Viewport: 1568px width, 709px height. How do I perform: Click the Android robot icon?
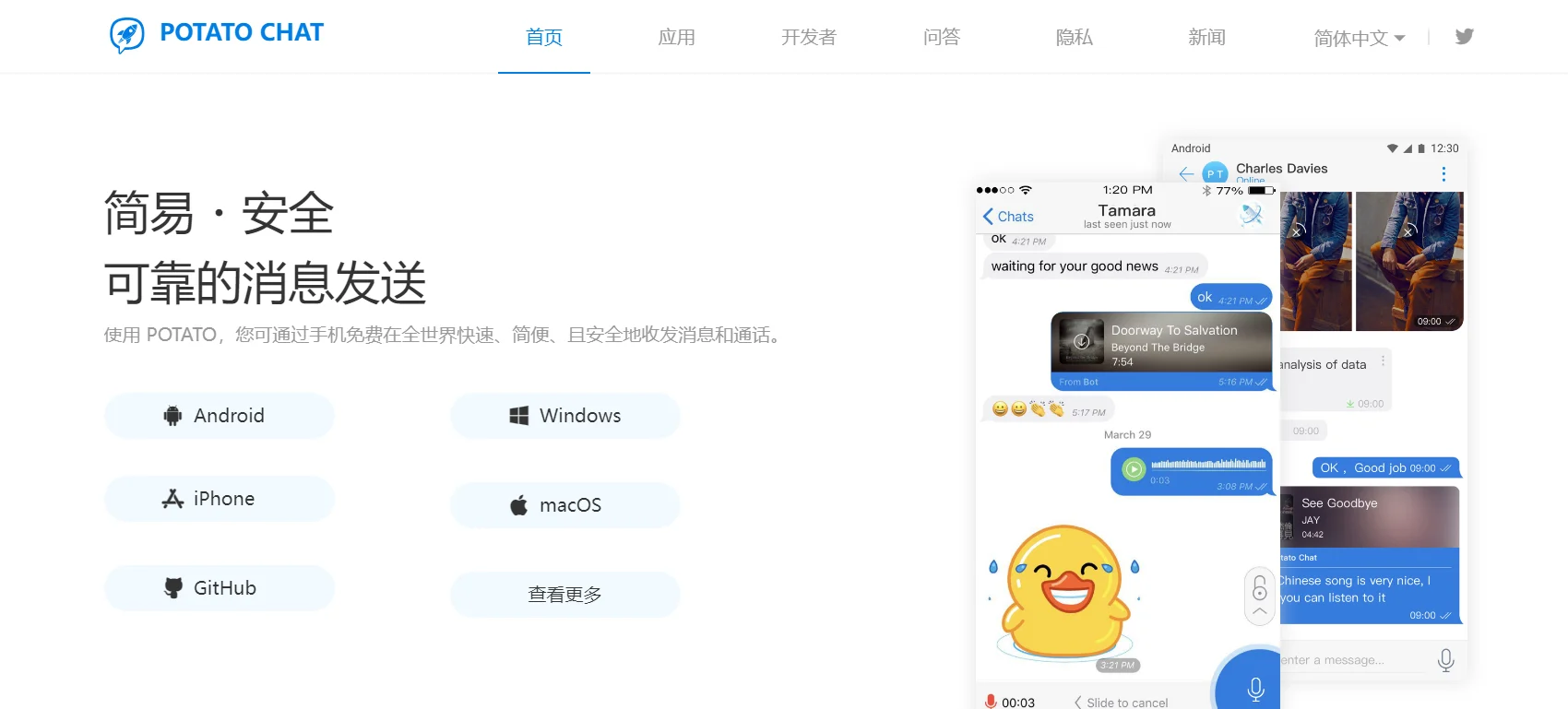click(172, 416)
